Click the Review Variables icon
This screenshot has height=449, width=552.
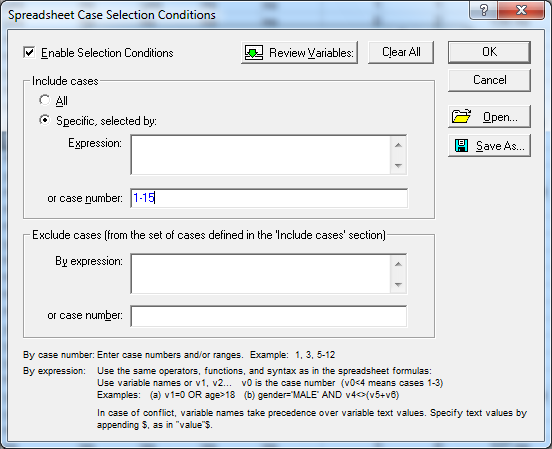click(x=254, y=52)
